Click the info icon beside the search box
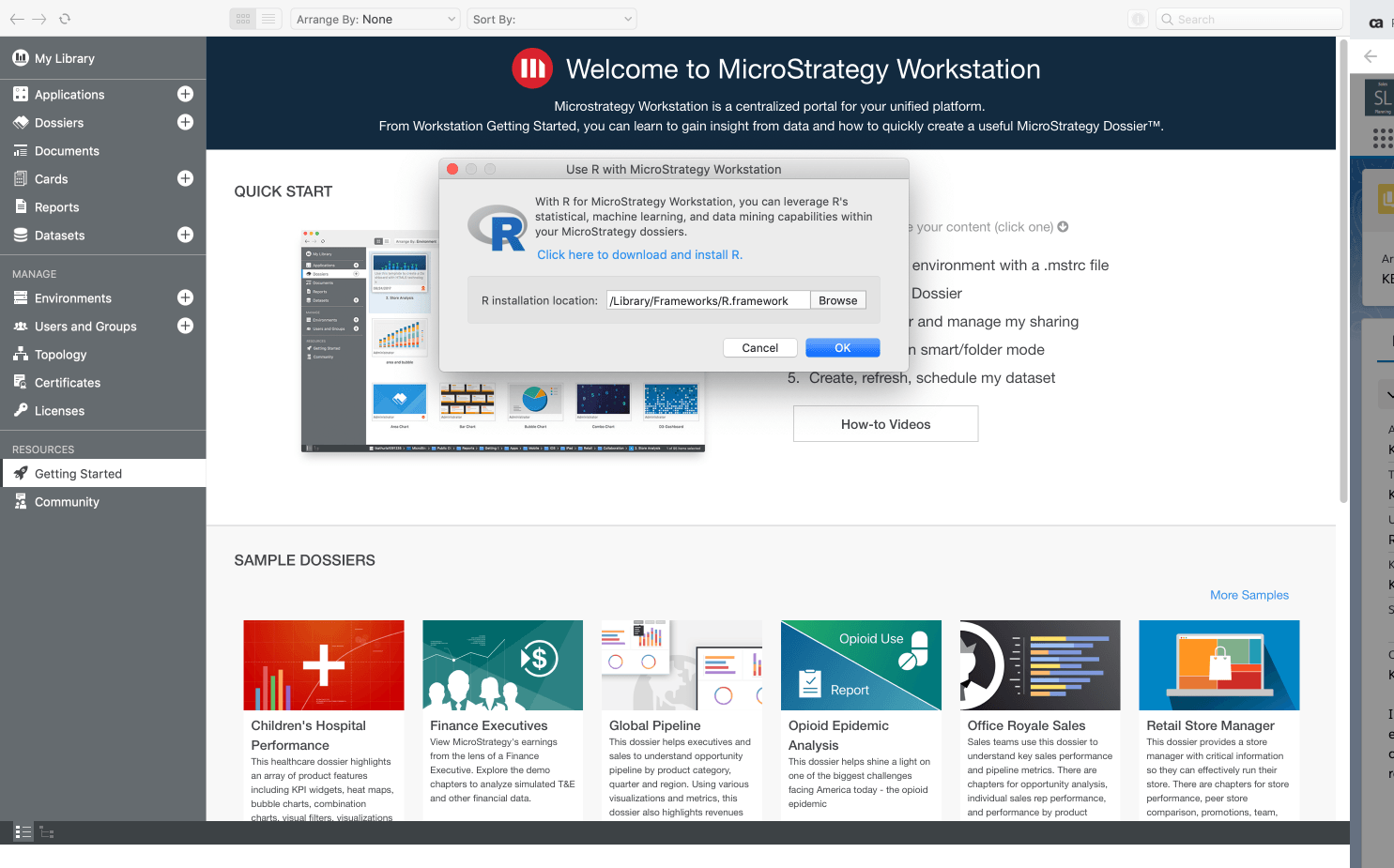The height and width of the screenshot is (868, 1394). (1138, 19)
